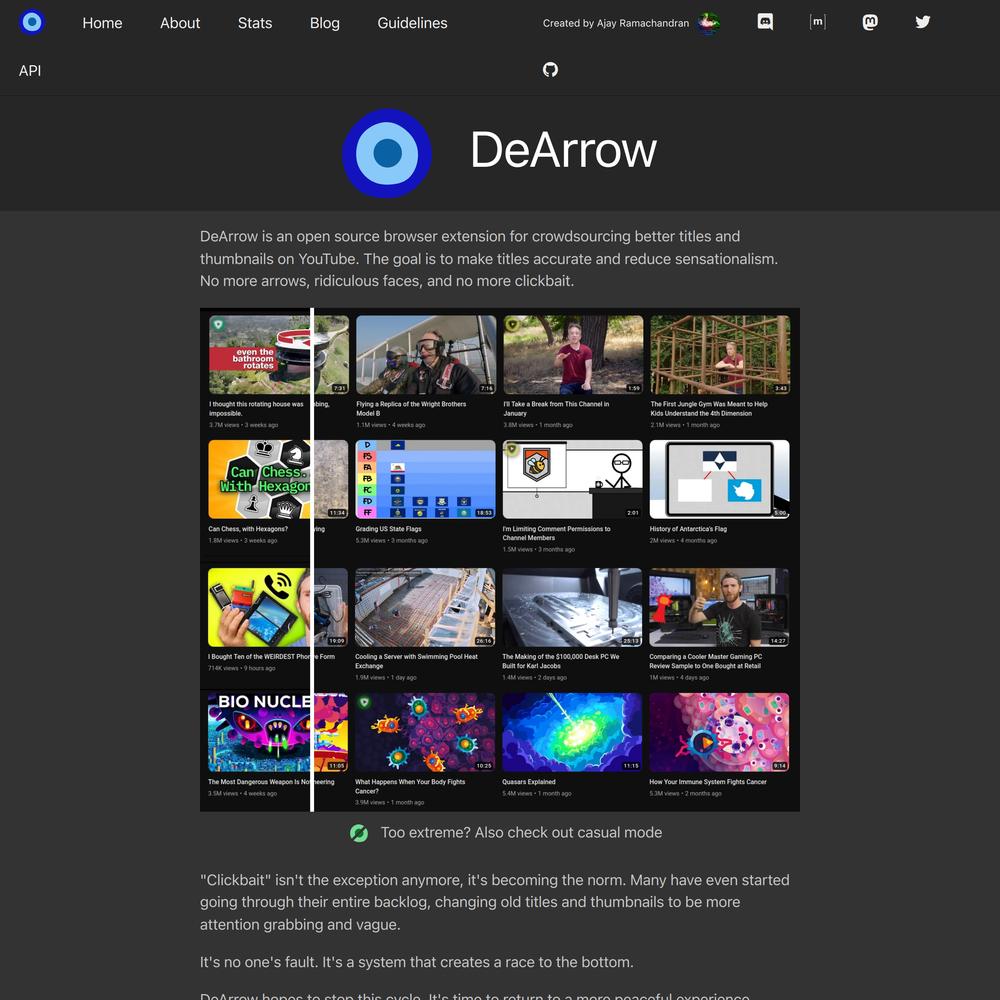This screenshot has width=1000, height=1000.
Task: Open the Blog page
Action: click(325, 23)
